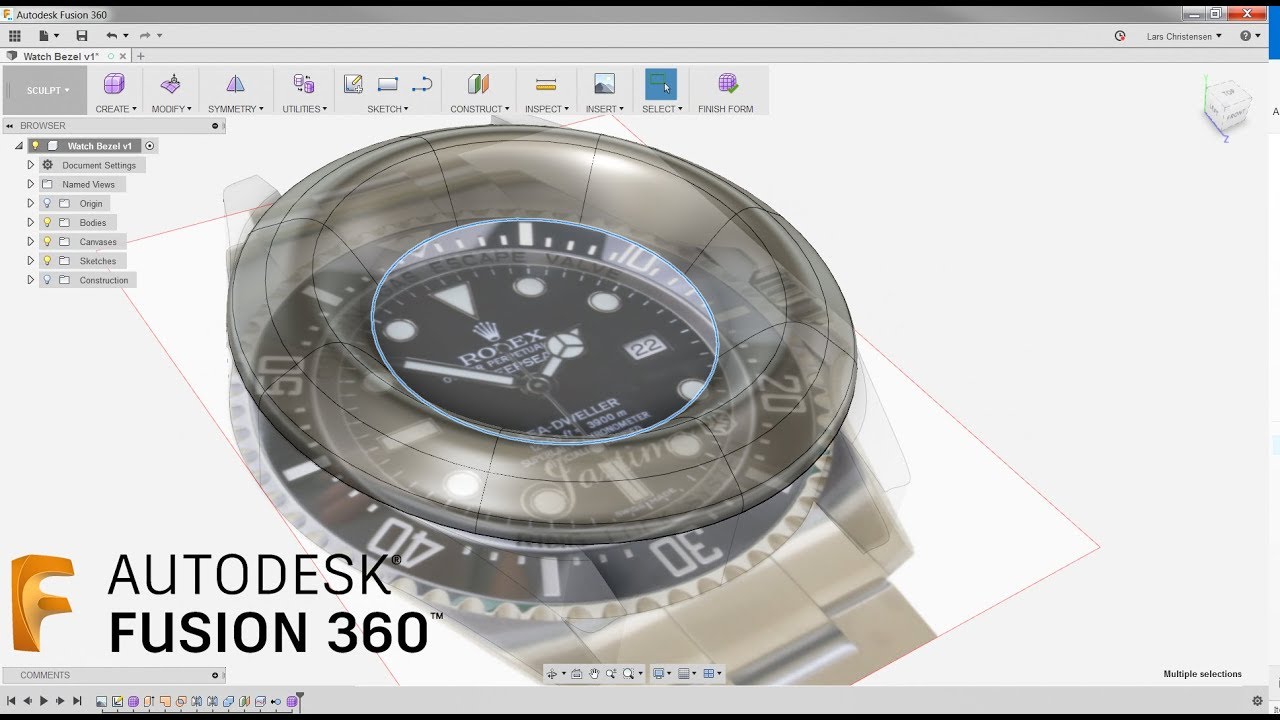Close the Watch Bezel v1 tab

tap(124, 56)
